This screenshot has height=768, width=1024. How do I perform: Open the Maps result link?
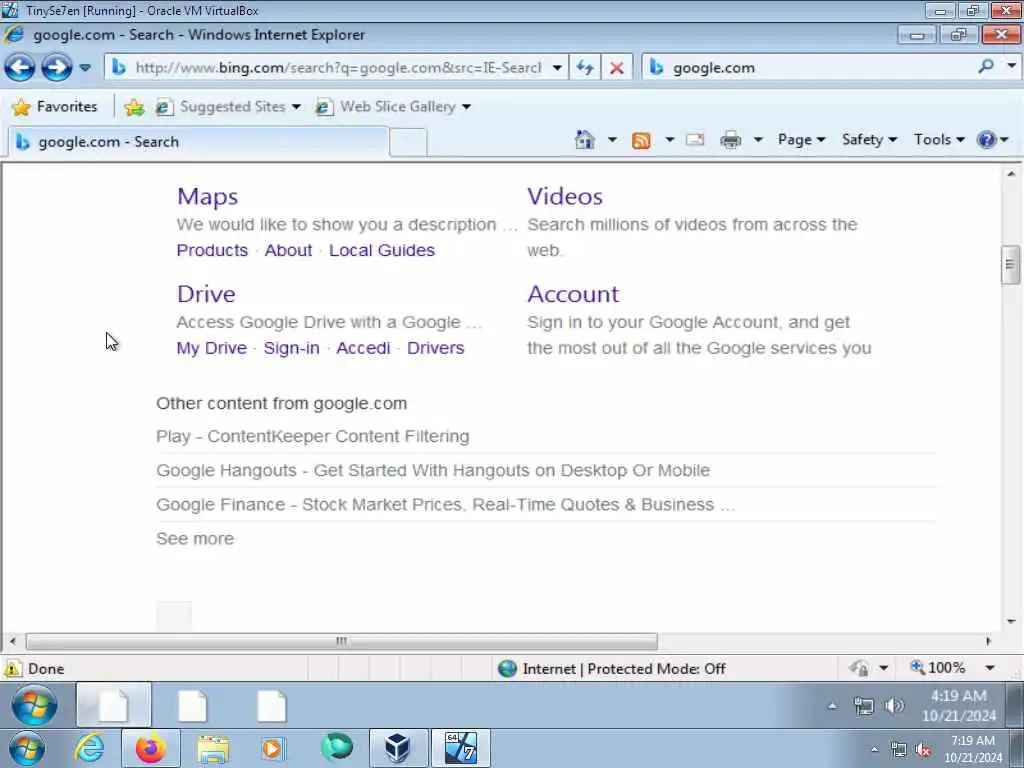point(208,197)
